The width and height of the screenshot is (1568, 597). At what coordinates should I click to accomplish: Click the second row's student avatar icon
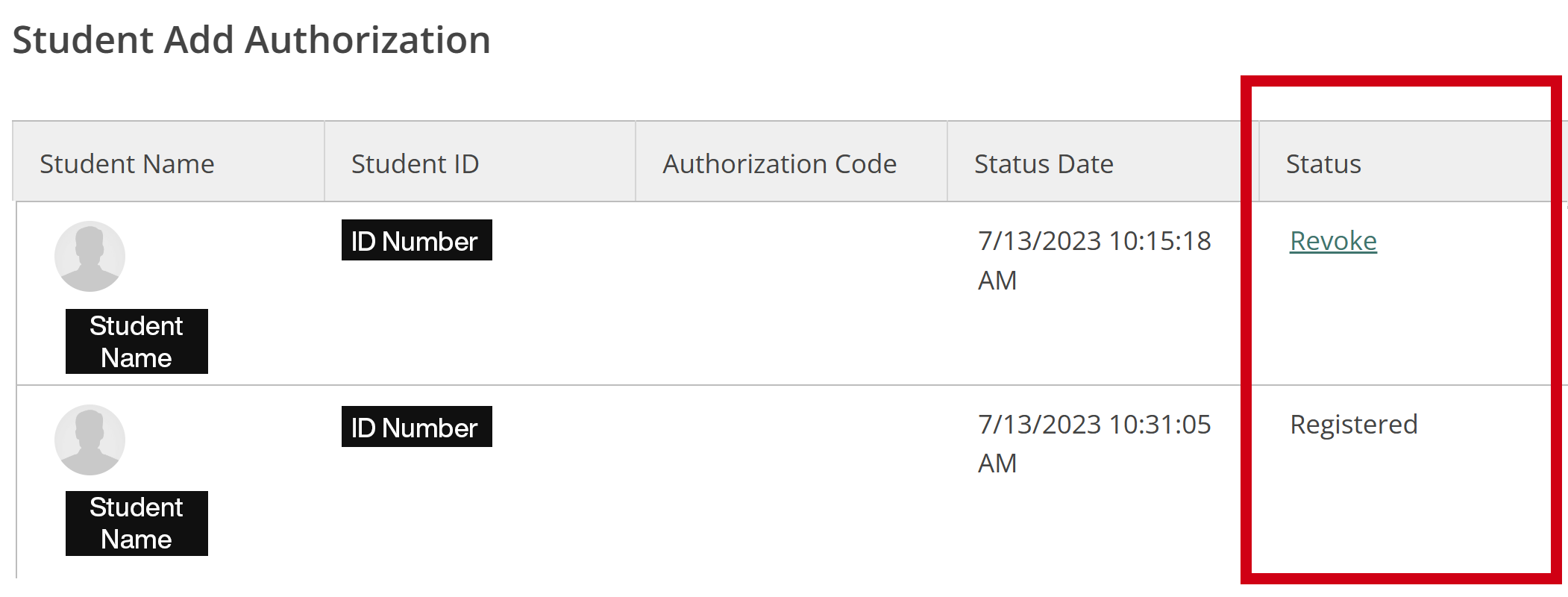coord(90,440)
